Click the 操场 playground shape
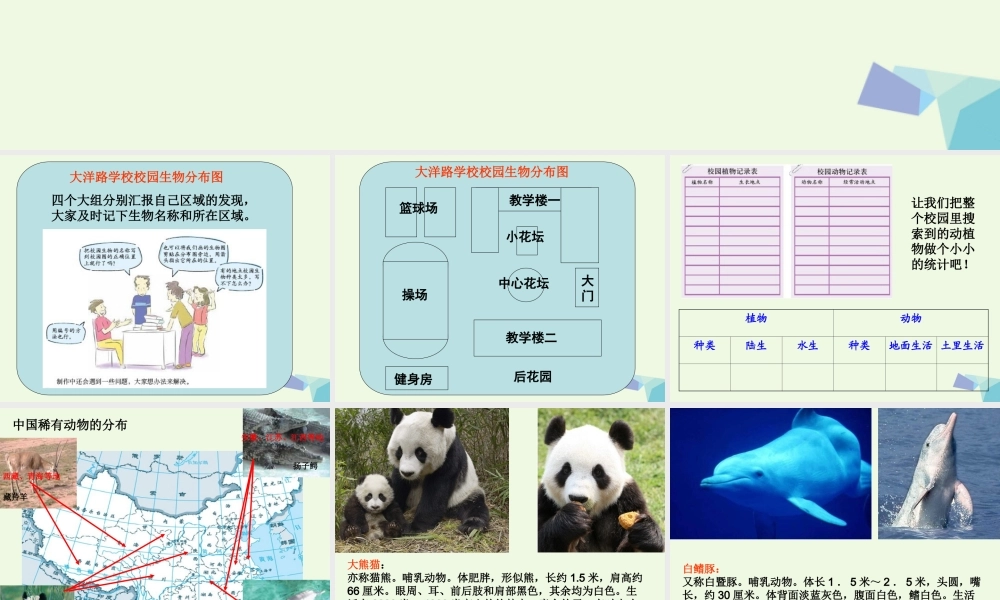The image size is (1000, 600). (415, 300)
